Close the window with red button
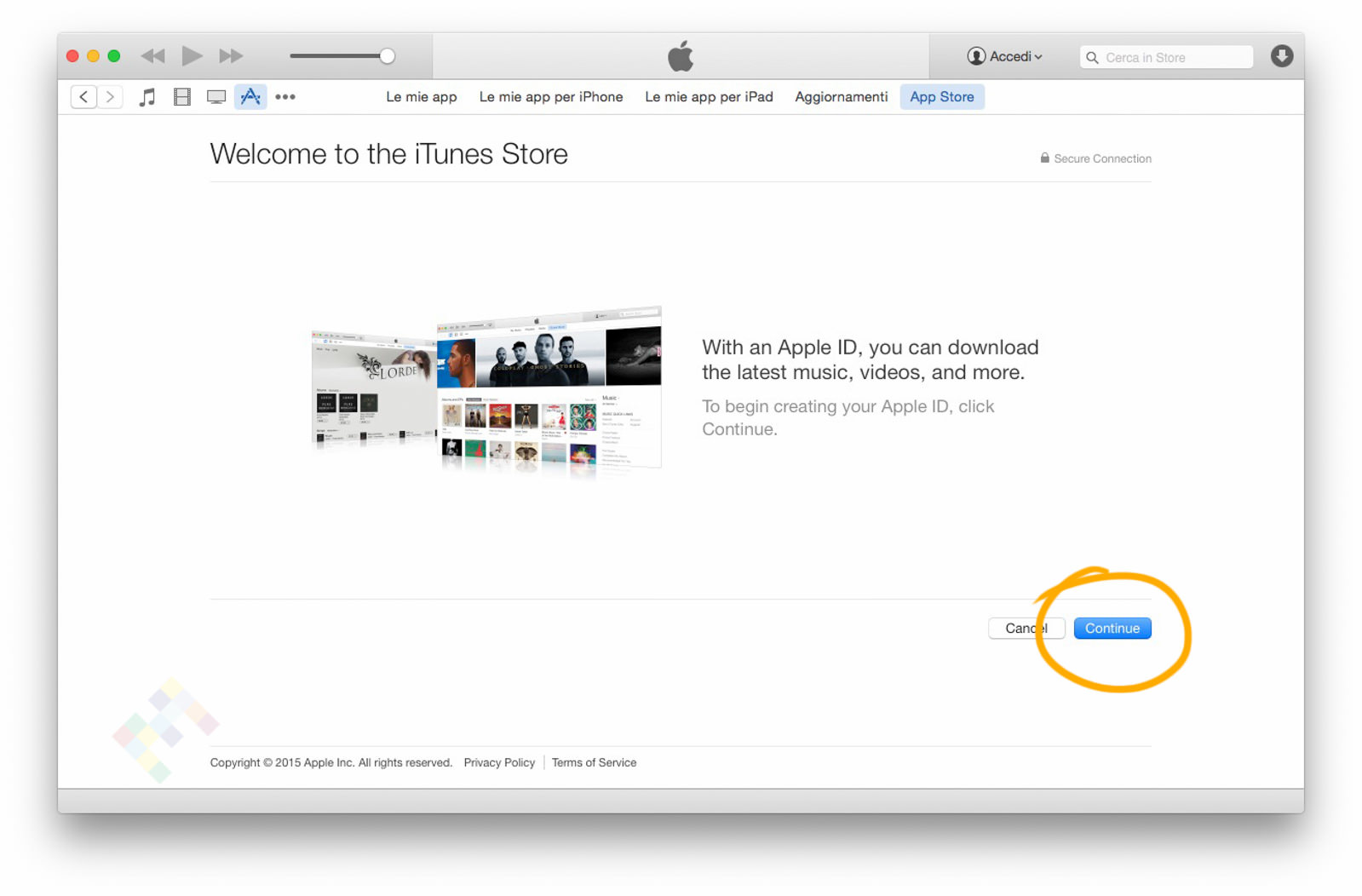This screenshot has height=896, width=1362. (72, 56)
